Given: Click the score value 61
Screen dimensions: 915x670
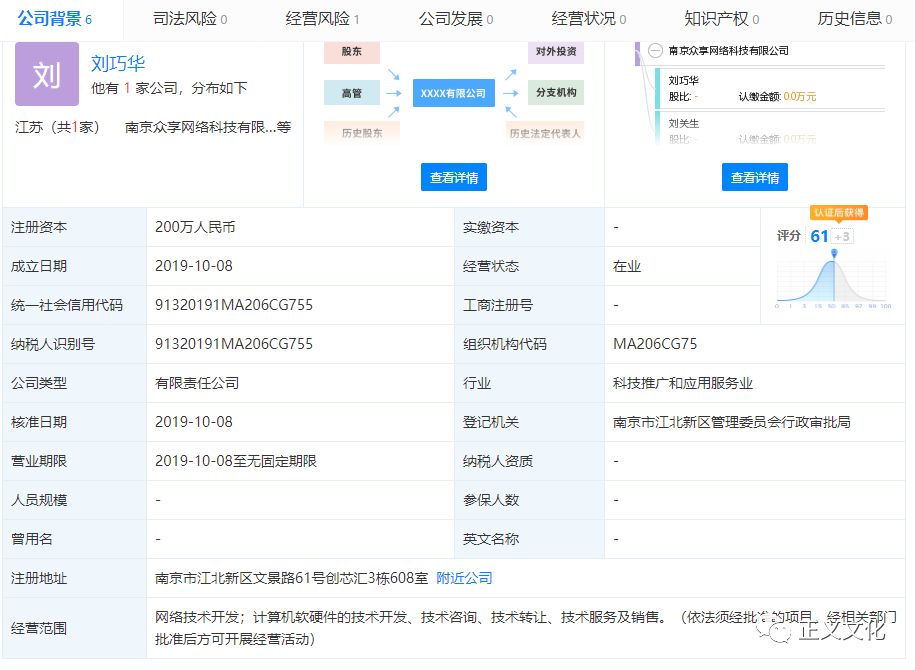Looking at the screenshot, I should tap(819, 236).
